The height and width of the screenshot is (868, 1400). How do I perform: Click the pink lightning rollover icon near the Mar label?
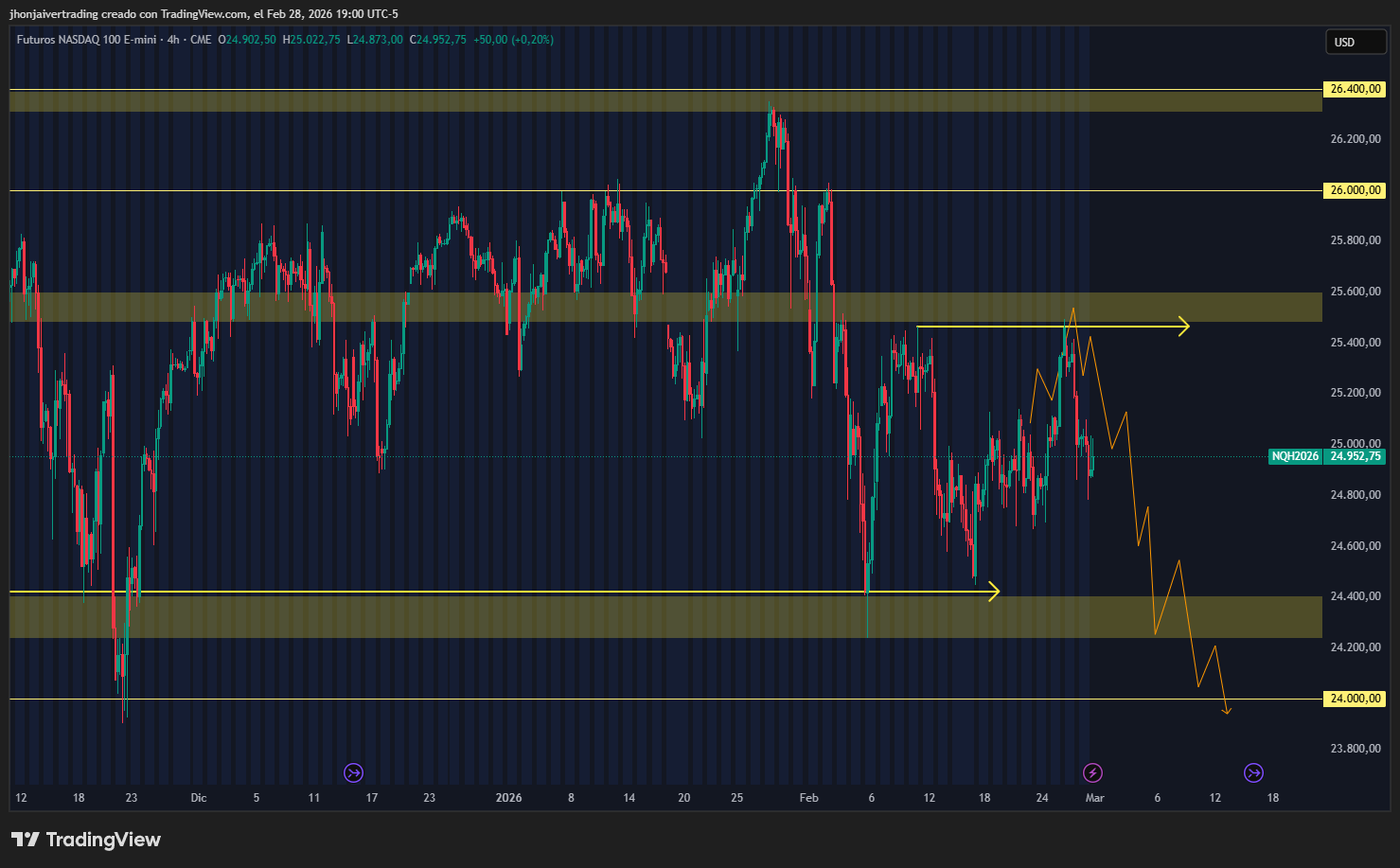click(1094, 772)
